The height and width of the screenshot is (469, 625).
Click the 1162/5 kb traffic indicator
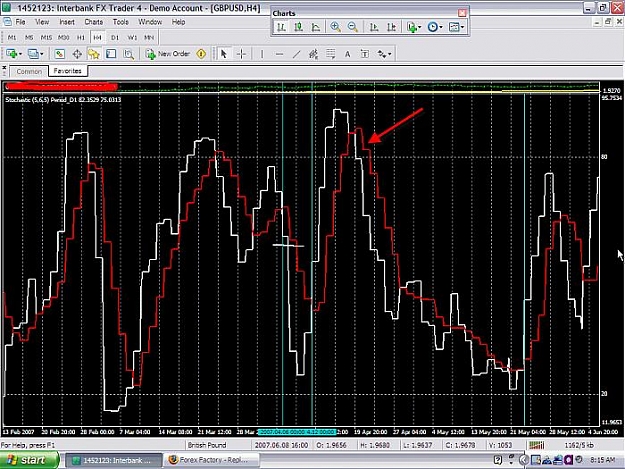579,445
